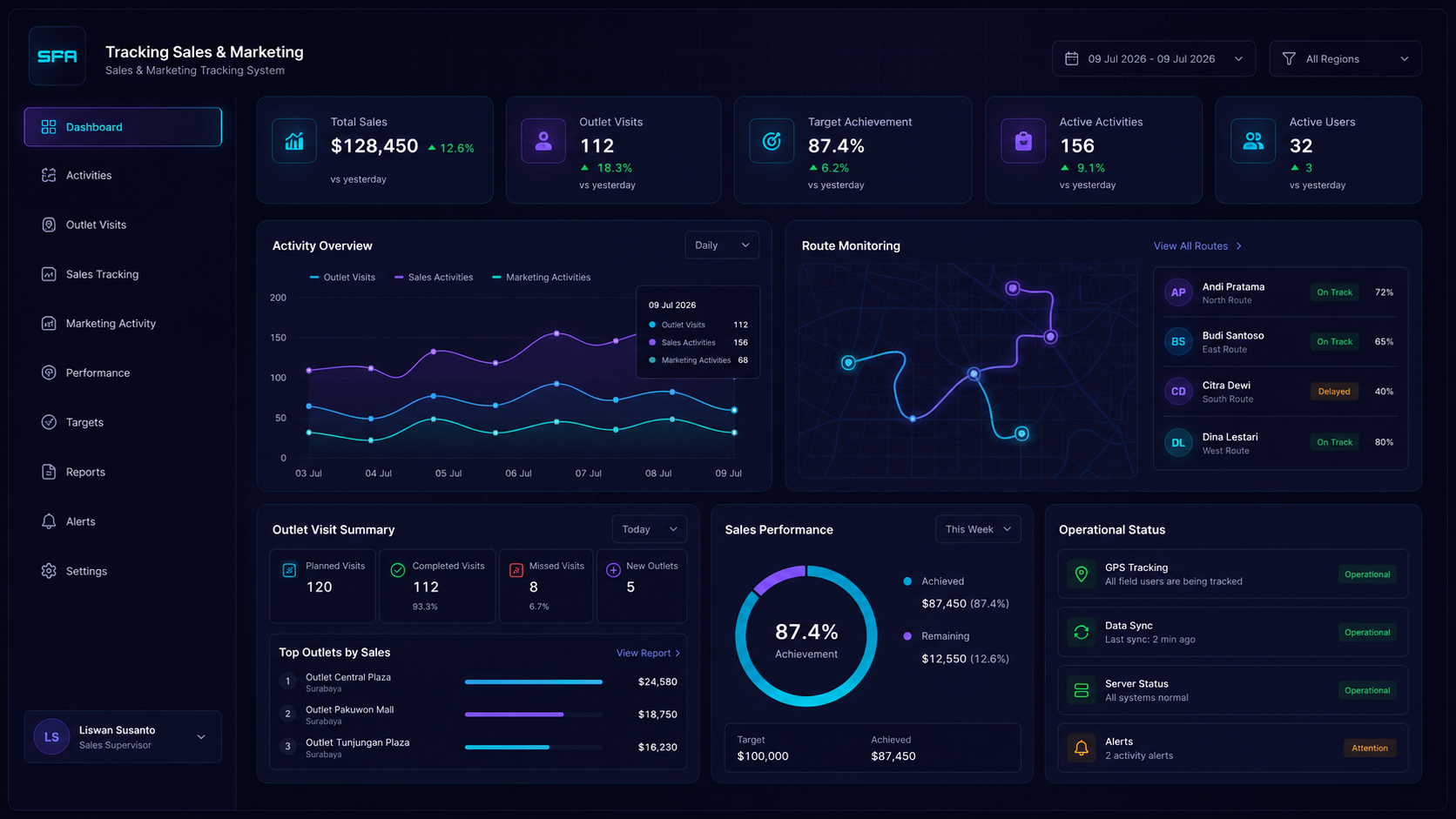Click the SFA logo icon
This screenshot has height=819, width=1456.
(57, 56)
